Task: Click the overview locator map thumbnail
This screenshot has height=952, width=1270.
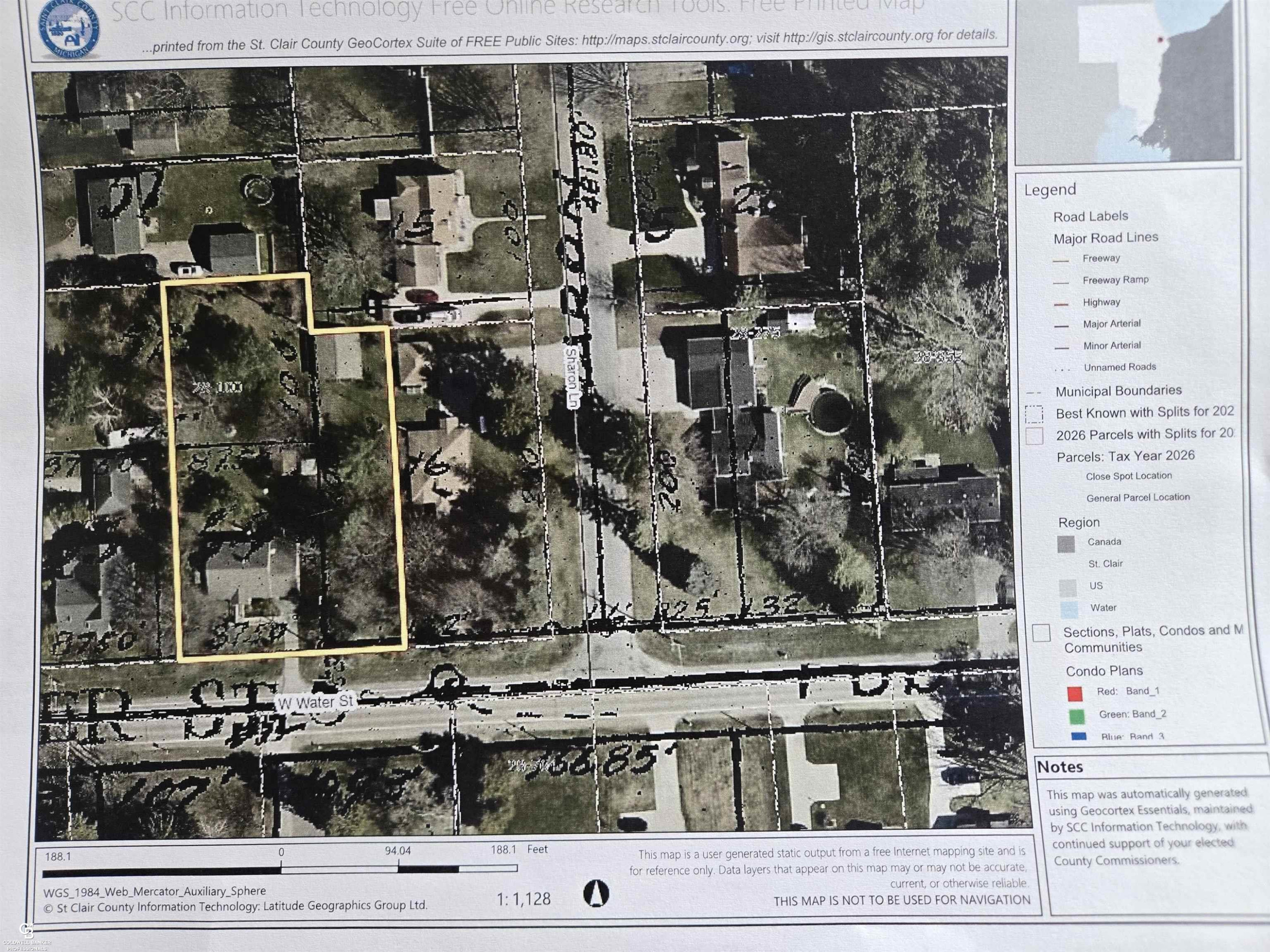Action: coord(1128,80)
